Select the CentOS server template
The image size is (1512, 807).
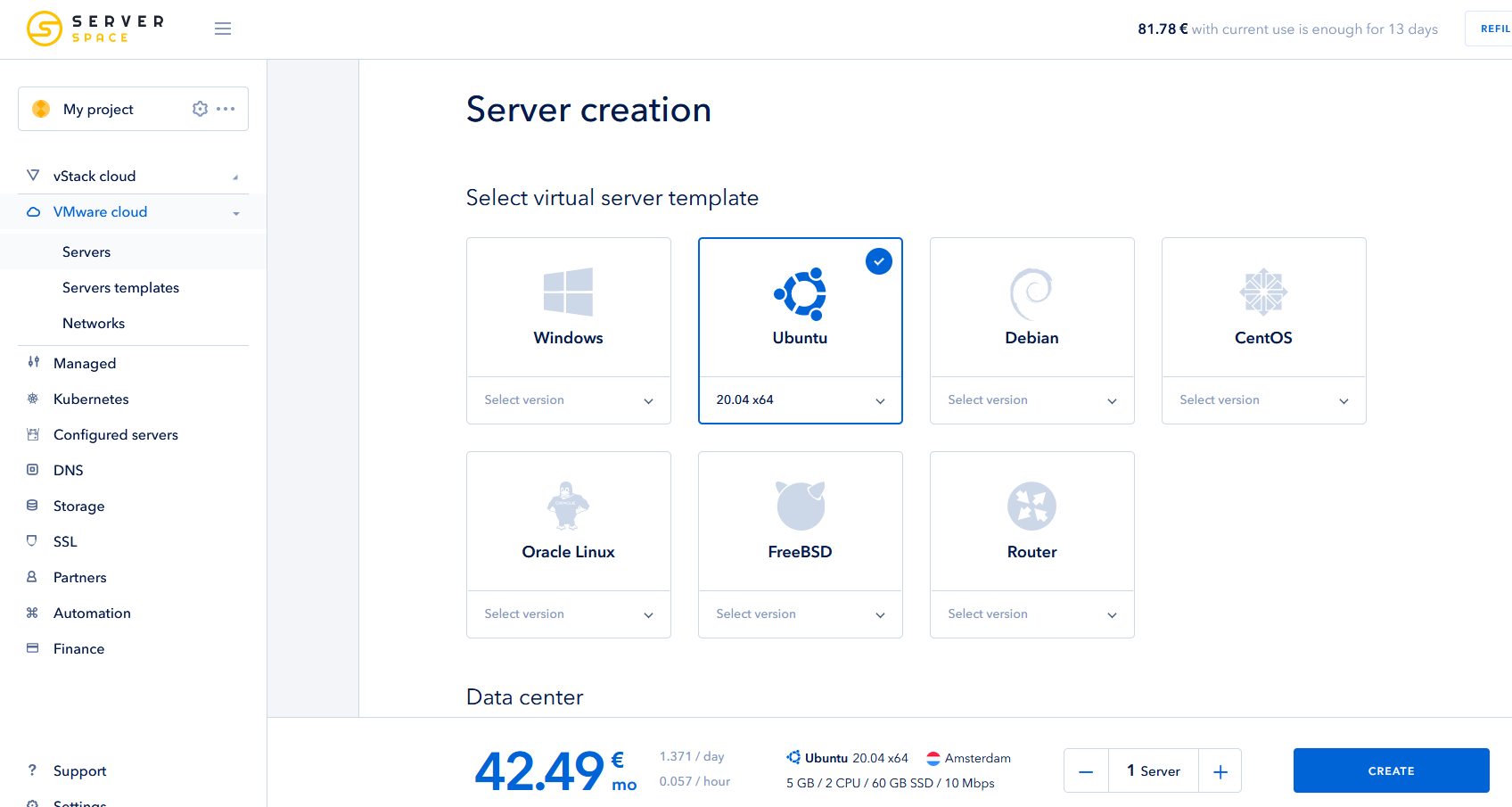pyautogui.click(x=1263, y=308)
